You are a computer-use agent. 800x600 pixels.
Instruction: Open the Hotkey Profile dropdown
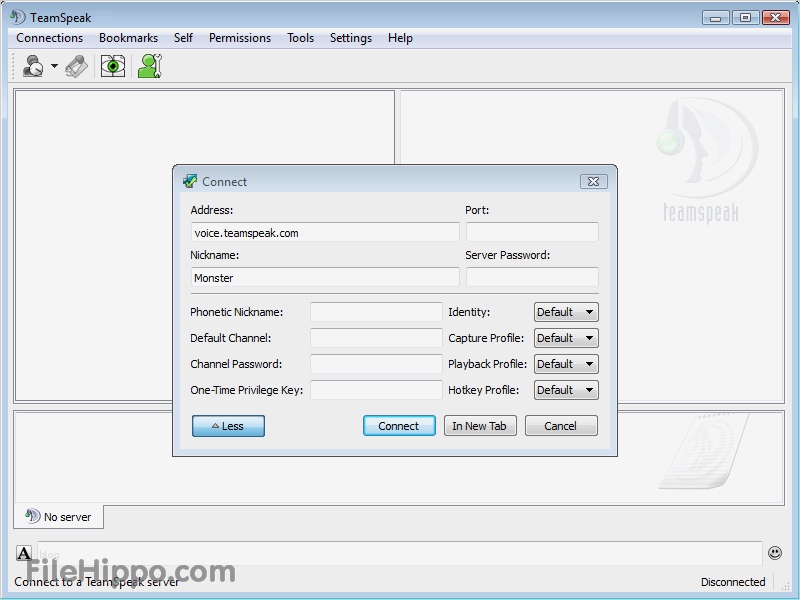[566, 390]
